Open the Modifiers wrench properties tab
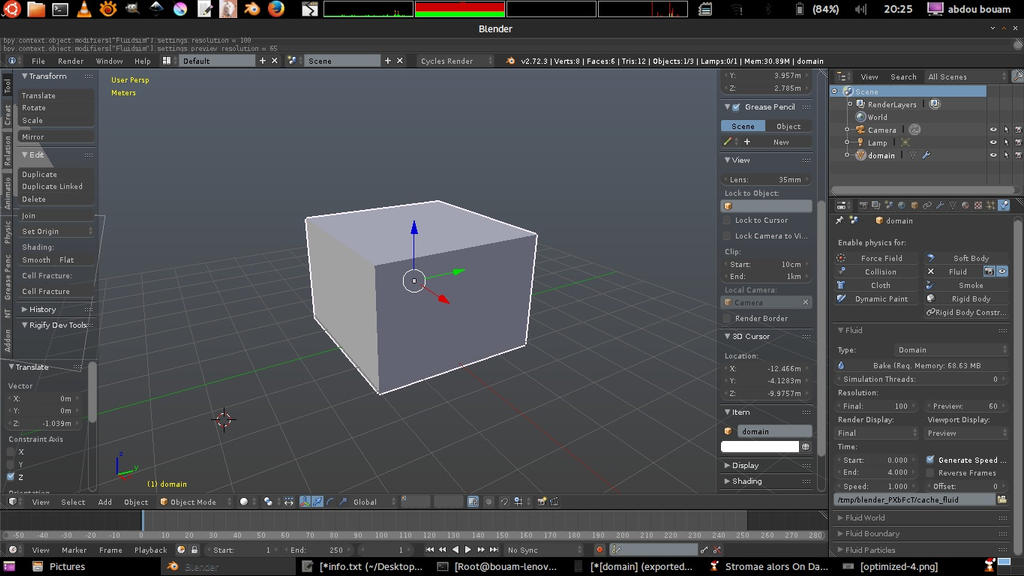The width and height of the screenshot is (1024, 576). point(940,205)
